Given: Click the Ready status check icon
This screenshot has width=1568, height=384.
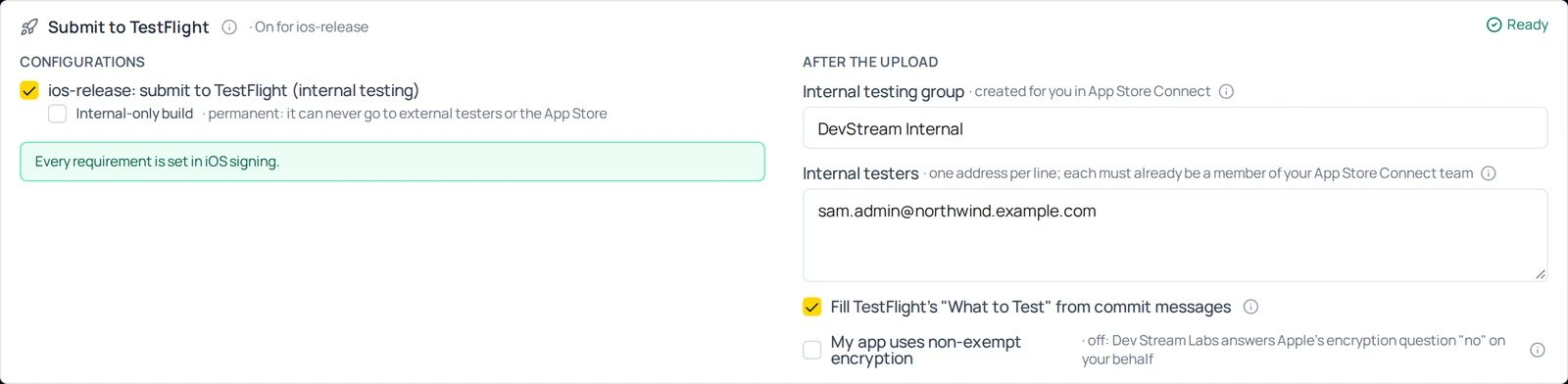Looking at the screenshot, I should (1494, 24).
